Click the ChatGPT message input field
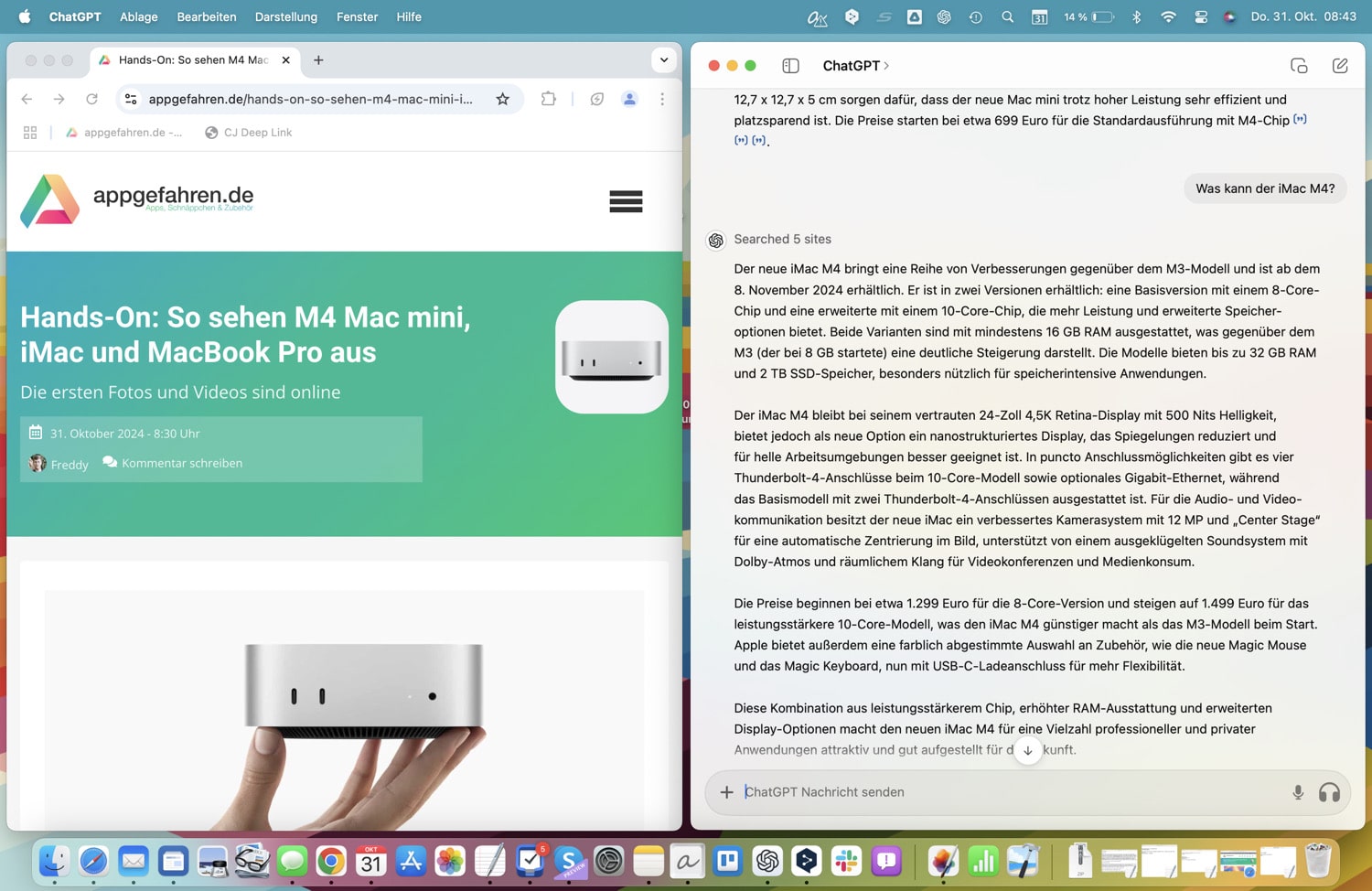 (x=1006, y=792)
